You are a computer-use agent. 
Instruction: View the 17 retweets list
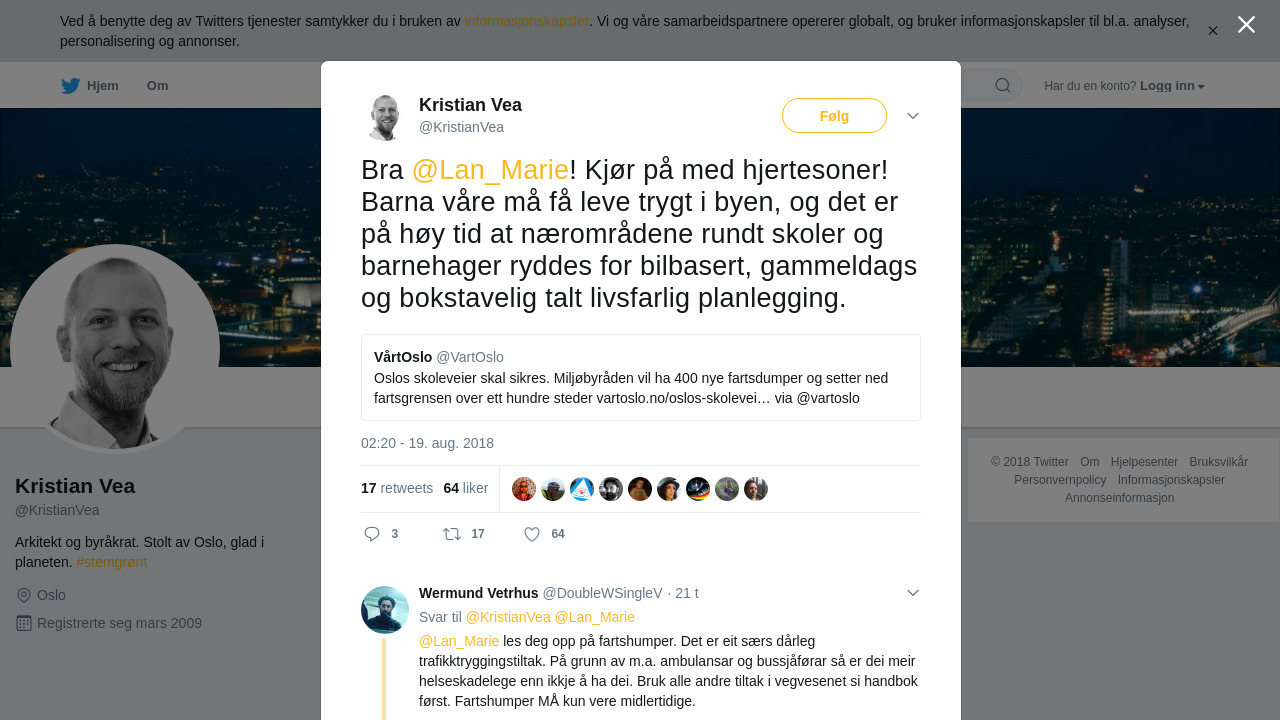[397, 488]
